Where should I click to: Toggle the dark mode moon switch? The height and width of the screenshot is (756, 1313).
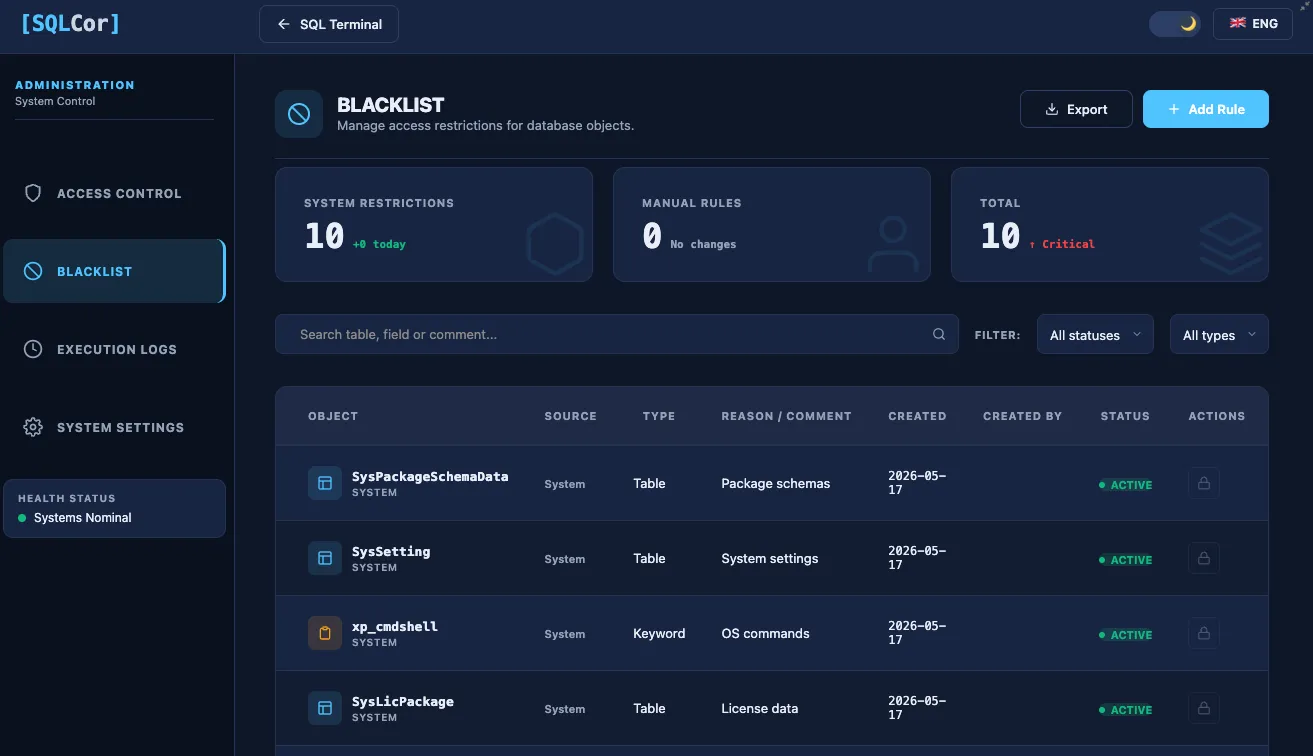(1175, 24)
